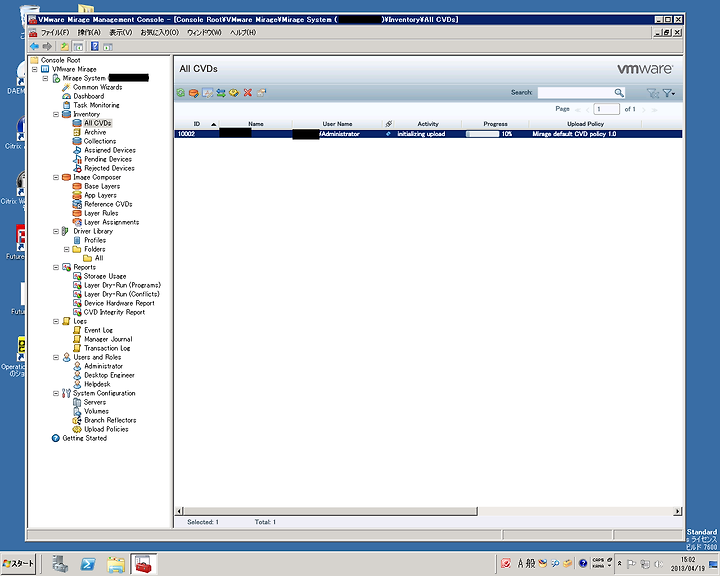Viewport: 720px width, 576px height.
Task: Click the Page number input box
Action: tap(606, 109)
